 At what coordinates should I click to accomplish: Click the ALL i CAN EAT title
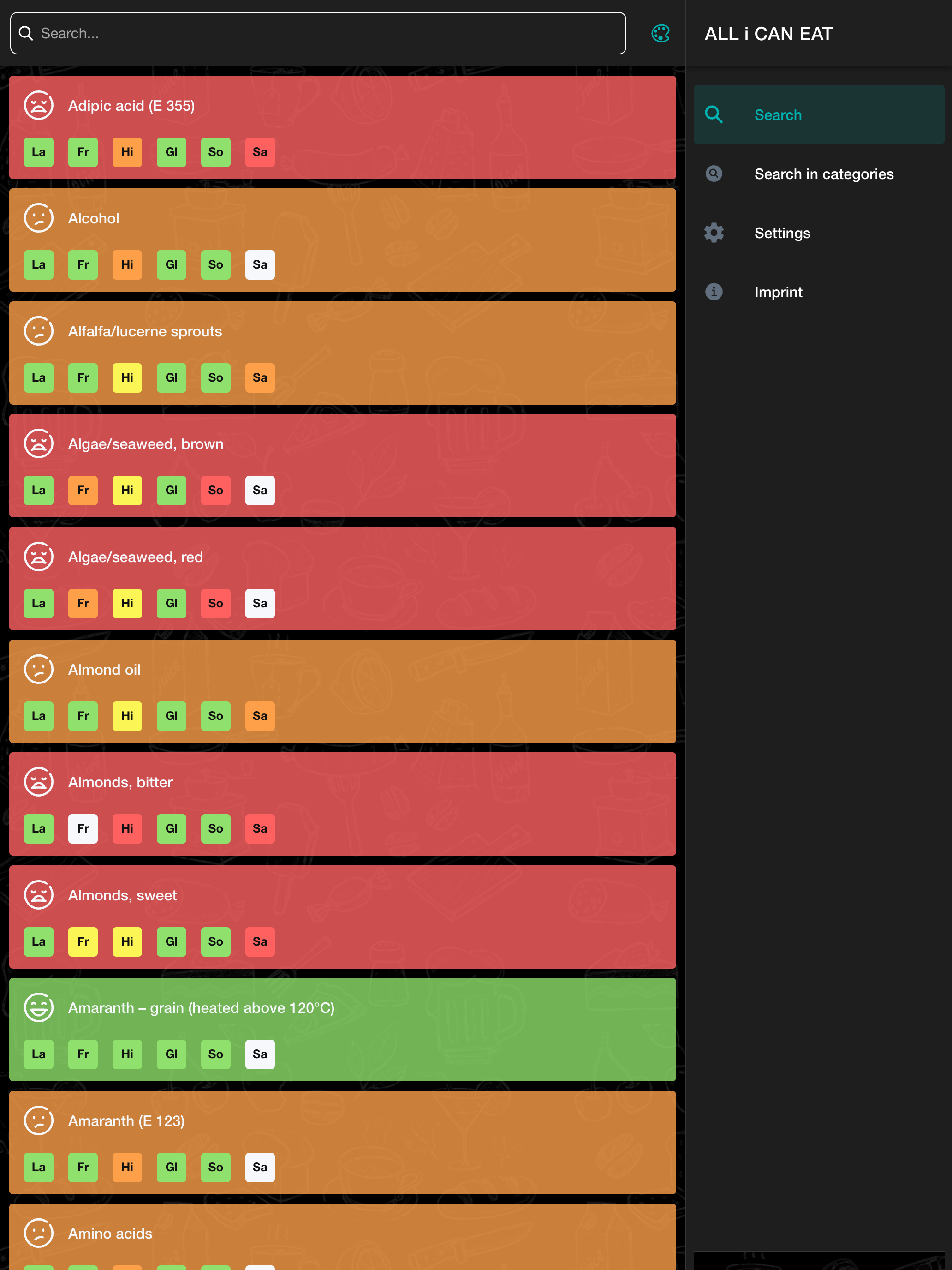click(x=768, y=34)
